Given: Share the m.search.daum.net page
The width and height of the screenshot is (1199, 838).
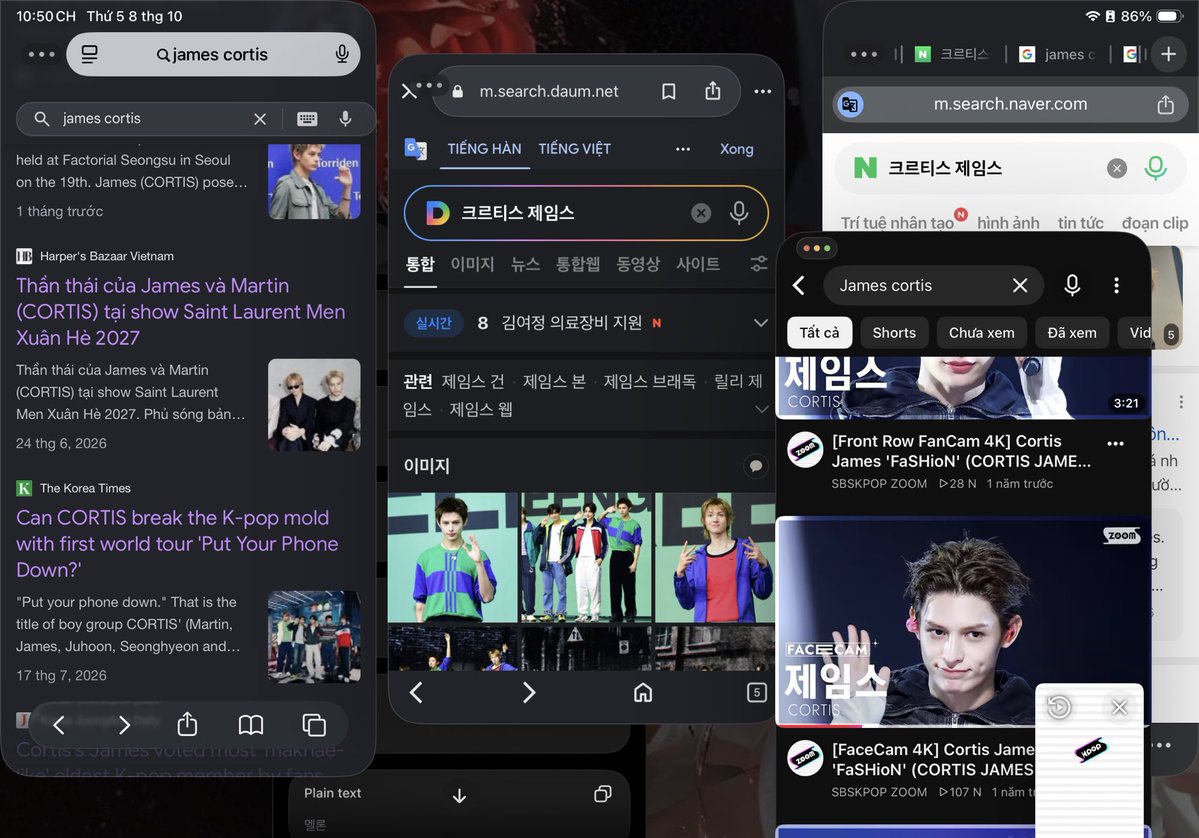Looking at the screenshot, I should tap(713, 91).
